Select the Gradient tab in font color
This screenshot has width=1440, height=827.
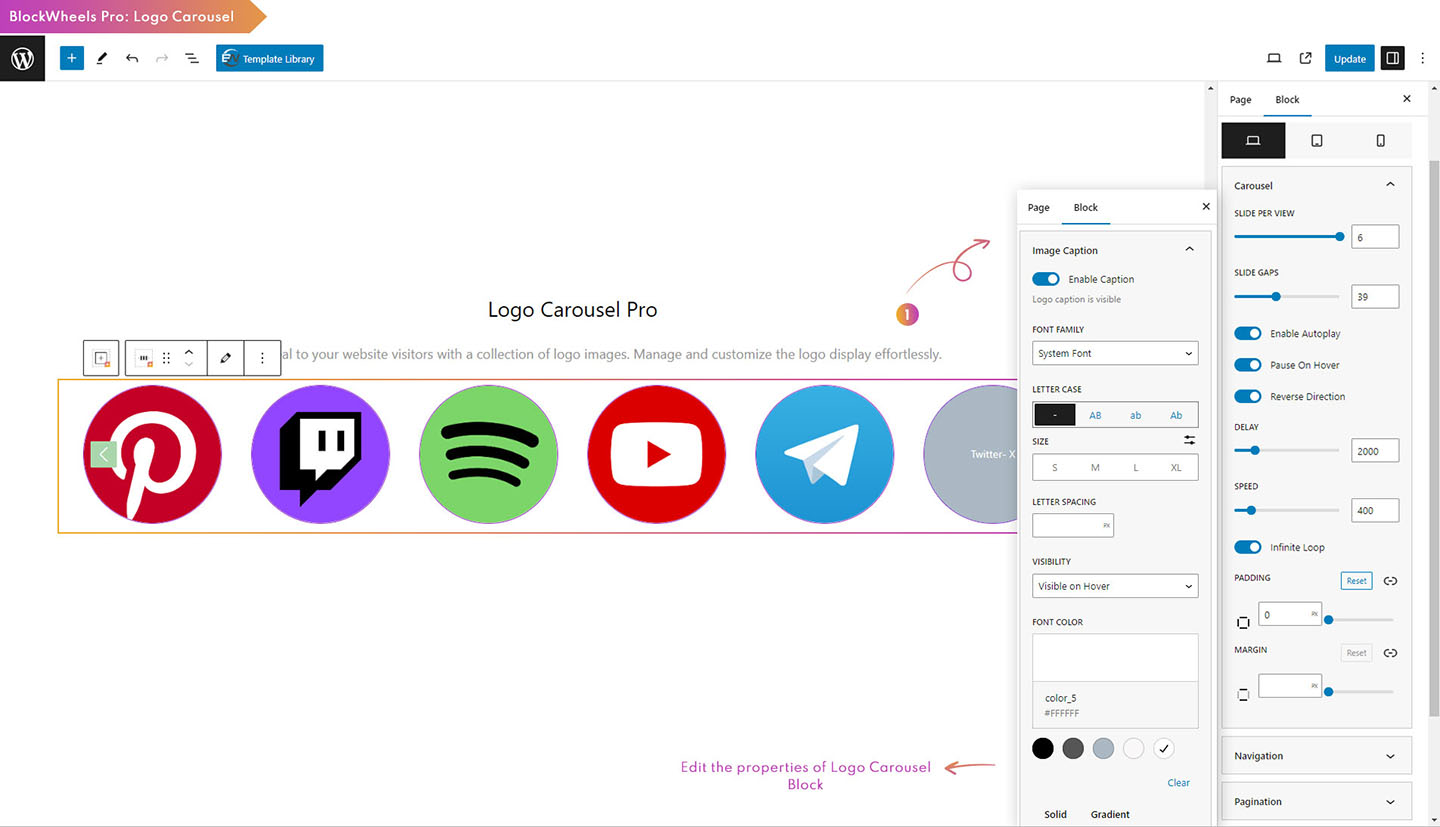click(1110, 814)
